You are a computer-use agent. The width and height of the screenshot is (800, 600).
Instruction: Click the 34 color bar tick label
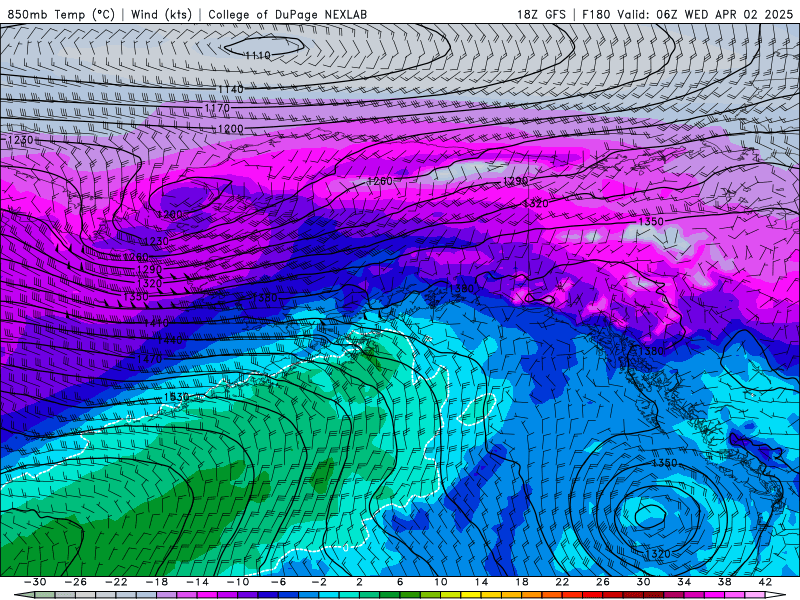coord(684,582)
